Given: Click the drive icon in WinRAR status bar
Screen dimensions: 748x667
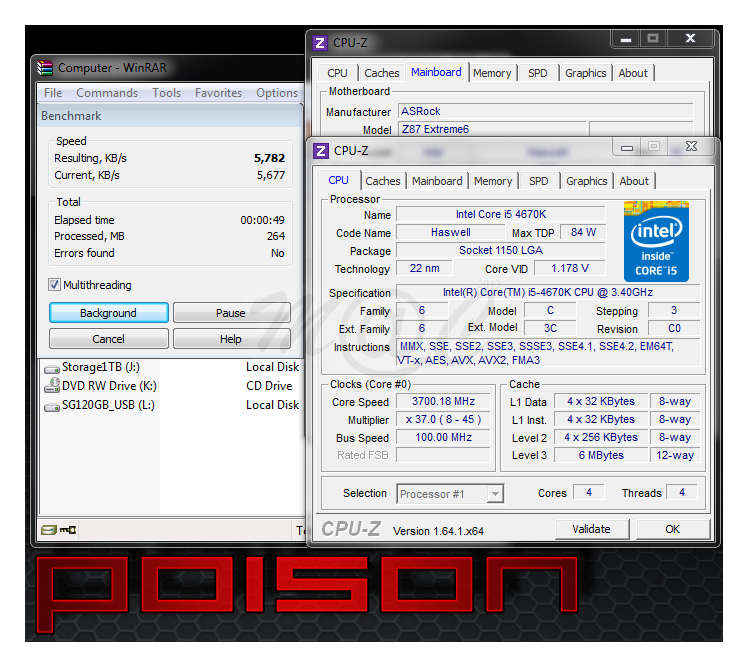Looking at the screenshot, I should (x=47, y=529).
